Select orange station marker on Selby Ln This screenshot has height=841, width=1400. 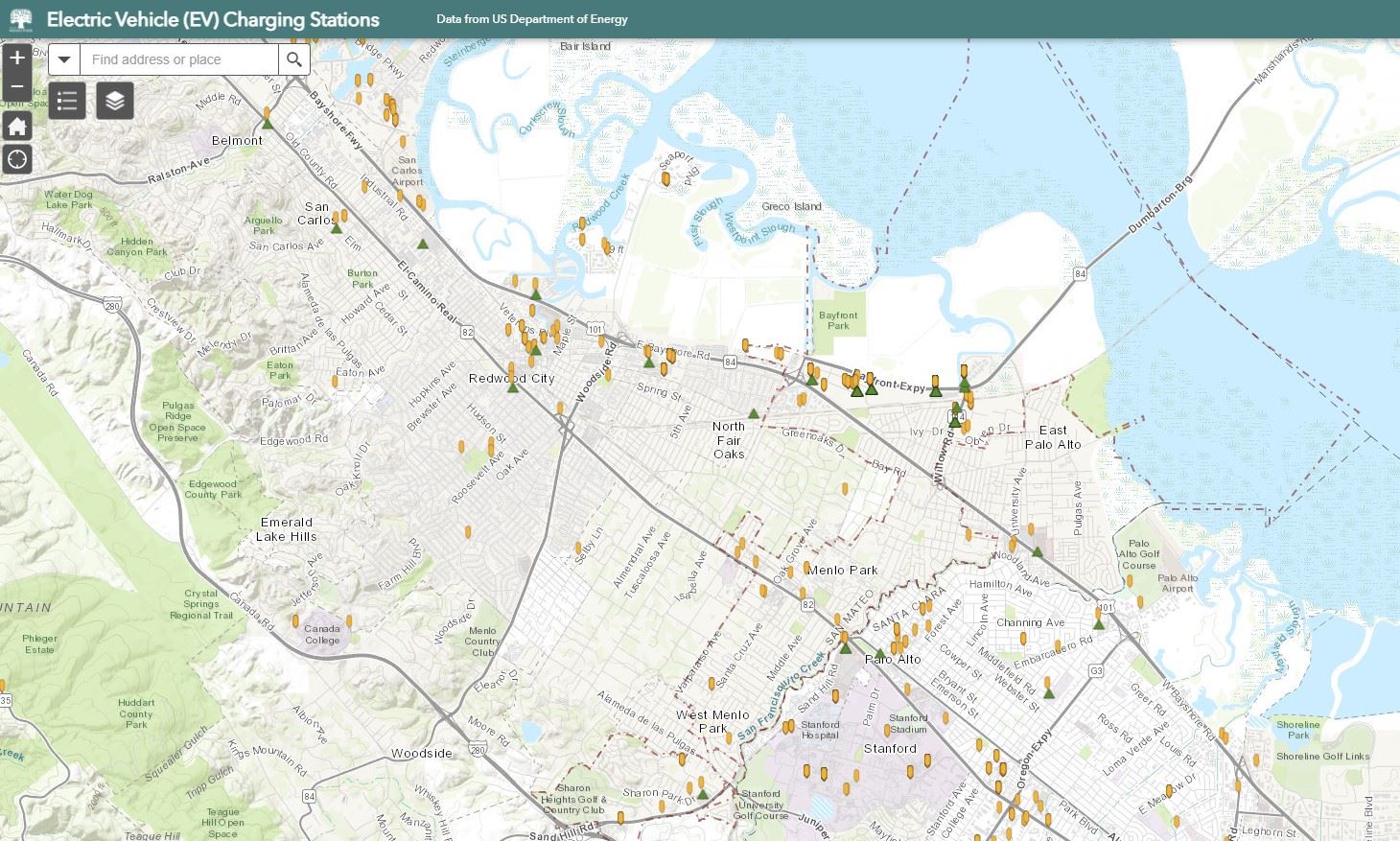[578, 549]
